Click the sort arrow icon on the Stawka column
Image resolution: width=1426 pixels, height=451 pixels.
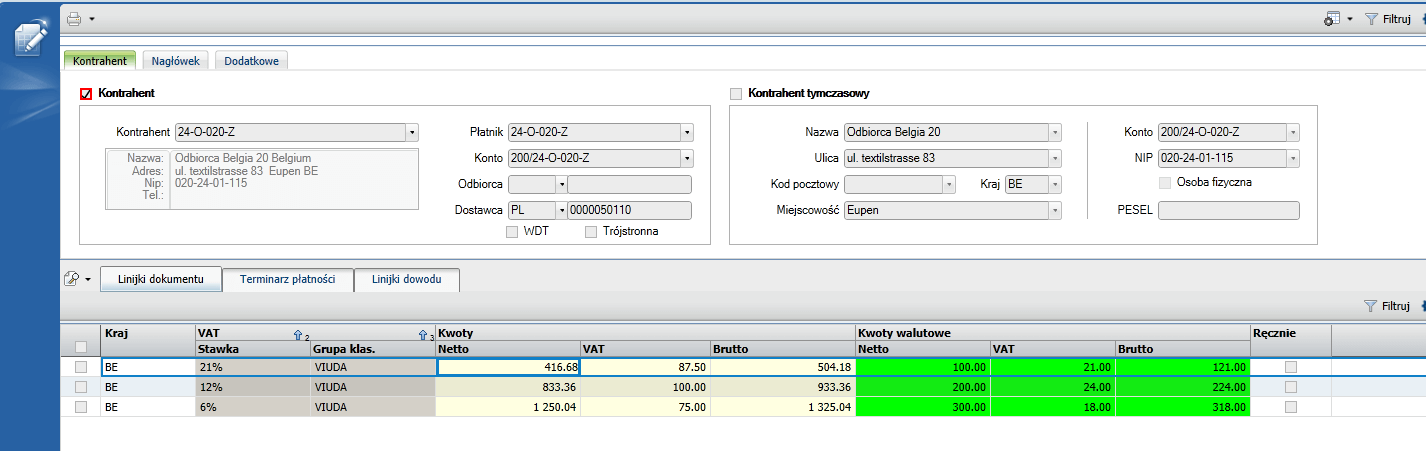pyautogui.click(x=300, y=335)
